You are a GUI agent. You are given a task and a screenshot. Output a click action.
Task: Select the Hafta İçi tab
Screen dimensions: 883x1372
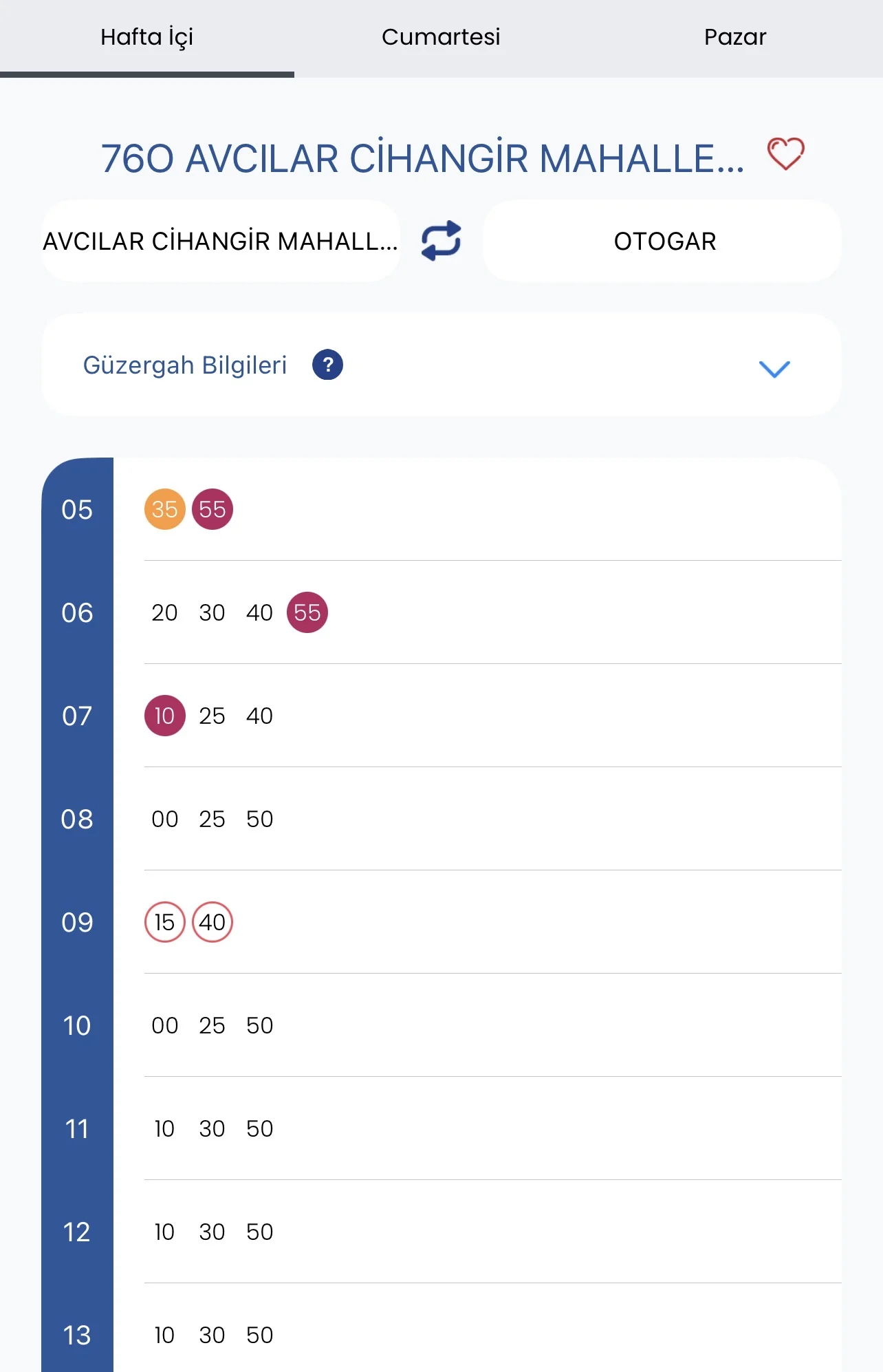pyautogui.click(x=146, y=37)
